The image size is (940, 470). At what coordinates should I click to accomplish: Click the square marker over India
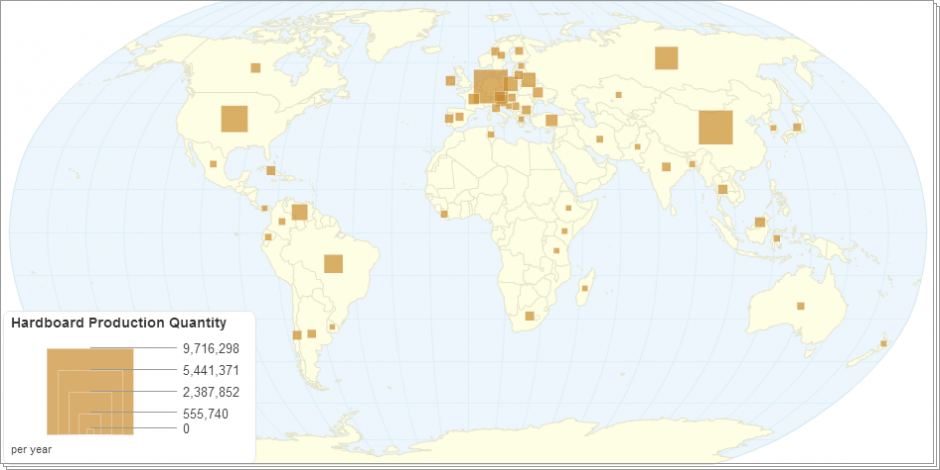(666, 167)
